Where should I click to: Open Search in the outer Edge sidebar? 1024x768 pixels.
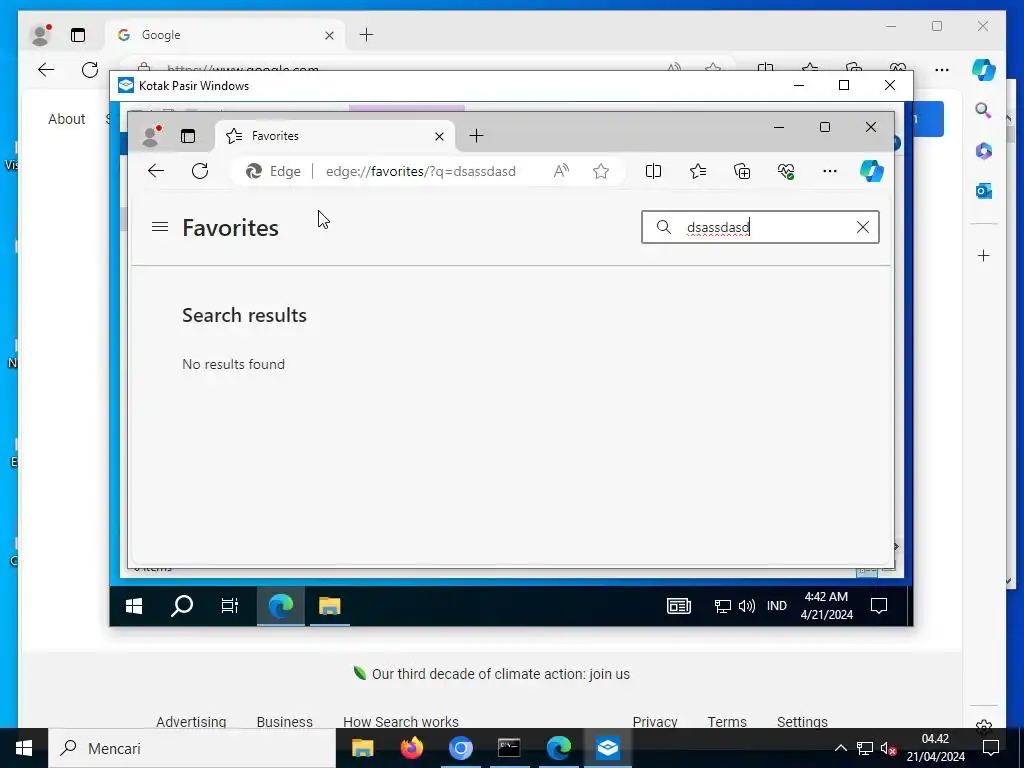coord(984,110)
